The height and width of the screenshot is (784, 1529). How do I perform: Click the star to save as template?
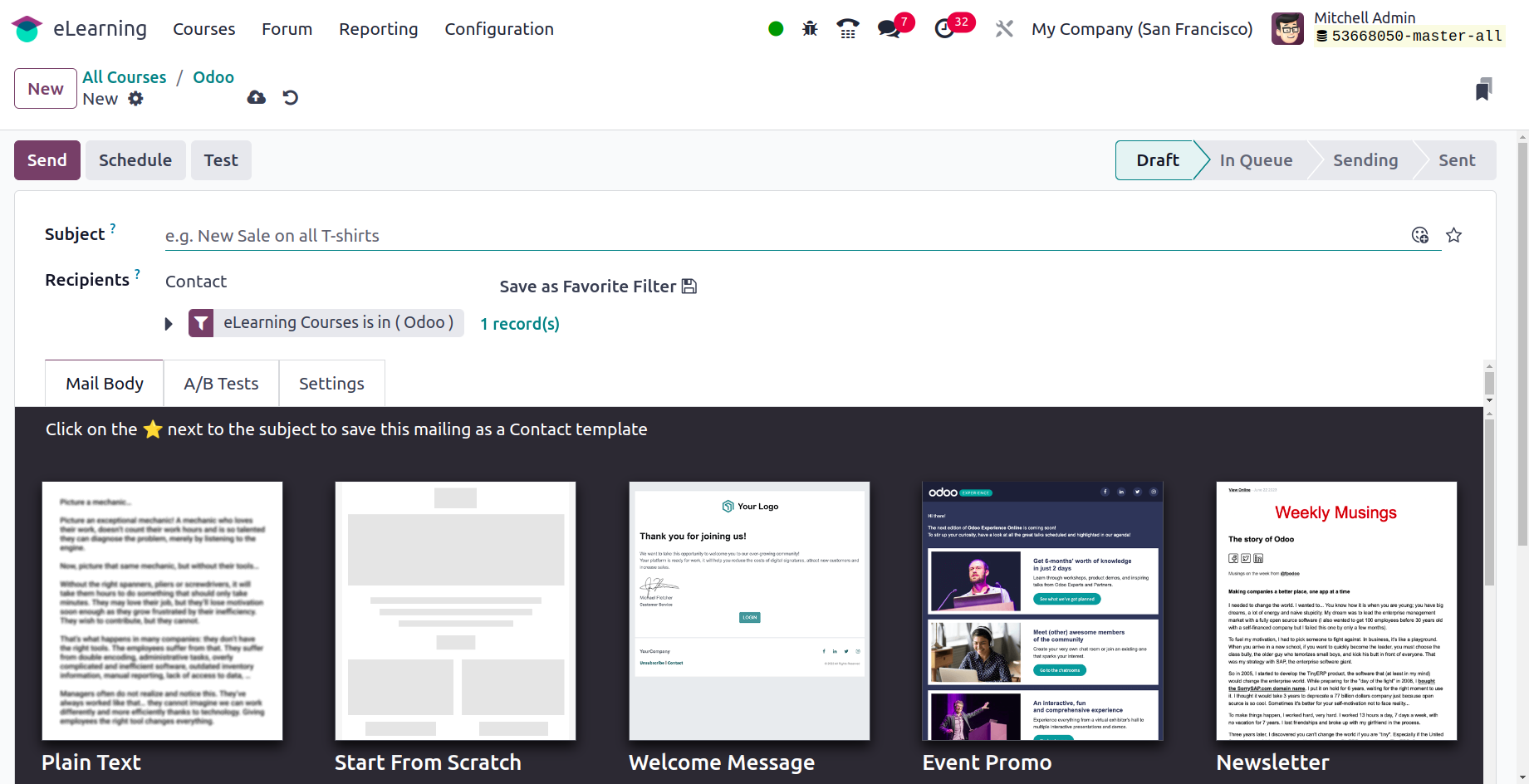click(1453, 235)
